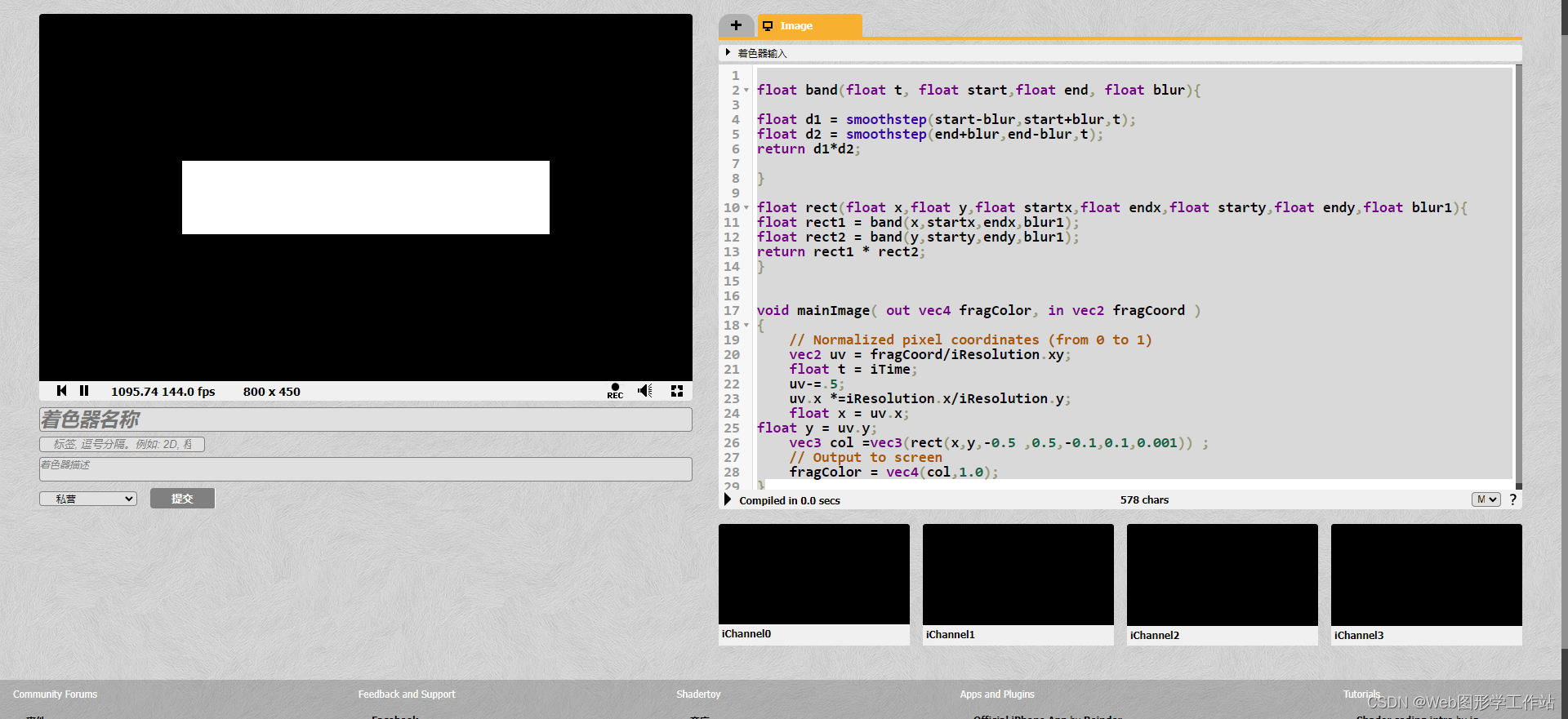Place cursor on 'uv-=.5;' line
Viewport: 1568px width, 719px height.
817,384
